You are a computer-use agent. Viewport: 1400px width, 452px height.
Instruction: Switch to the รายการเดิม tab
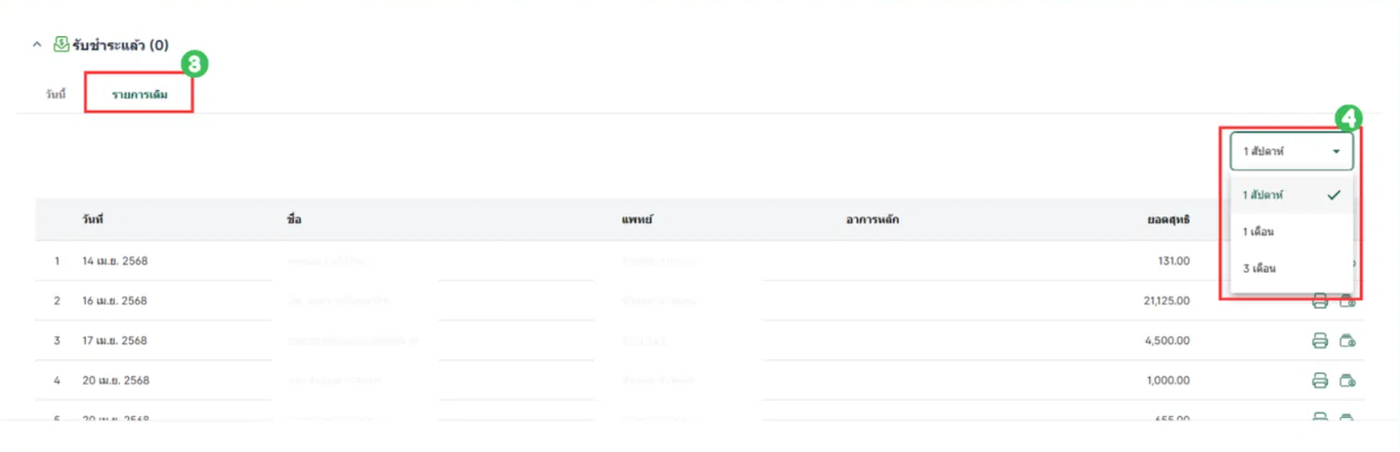139,96
